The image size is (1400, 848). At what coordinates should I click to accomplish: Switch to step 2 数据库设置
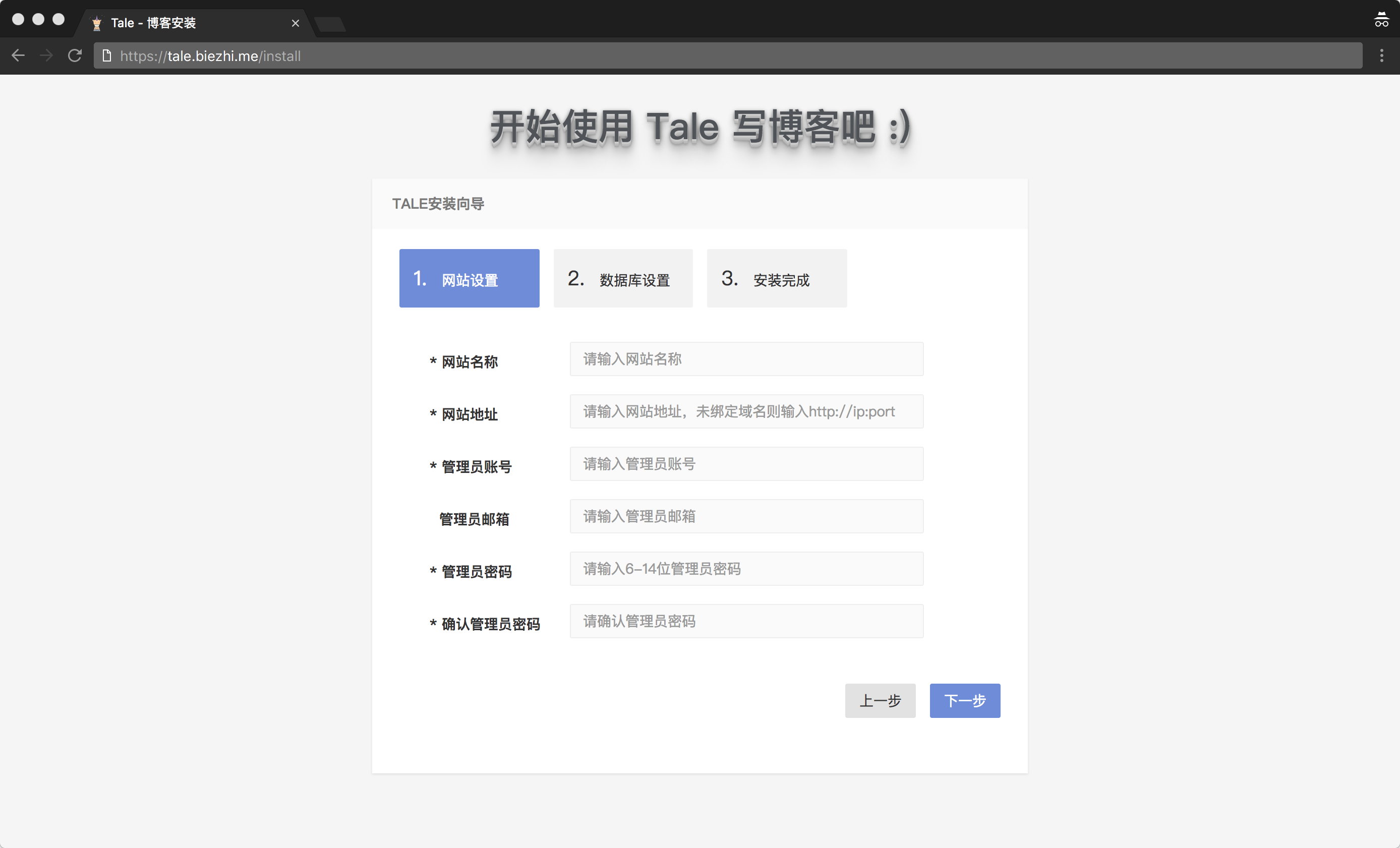pos(623,278)
